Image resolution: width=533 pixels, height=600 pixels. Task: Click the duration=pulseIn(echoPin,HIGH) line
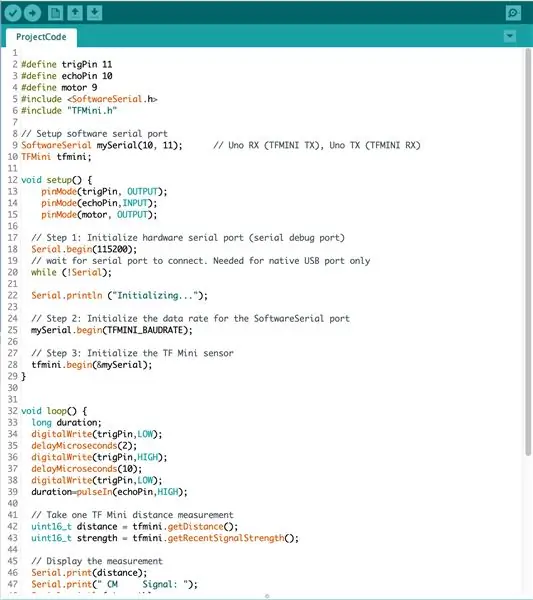[x=109, y=492]
